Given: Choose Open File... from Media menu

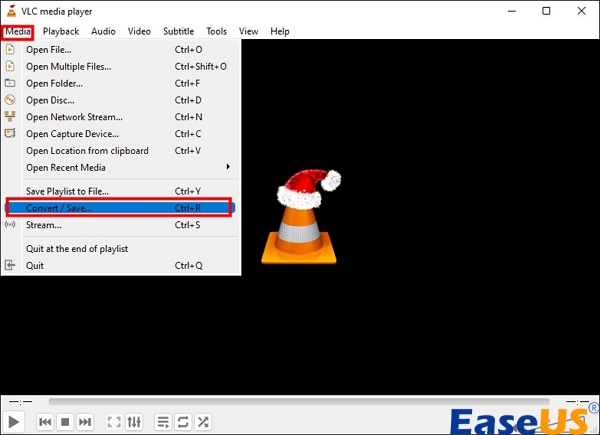Looking at the screenshot, I should pyautogui.click(x=121, y=49).
